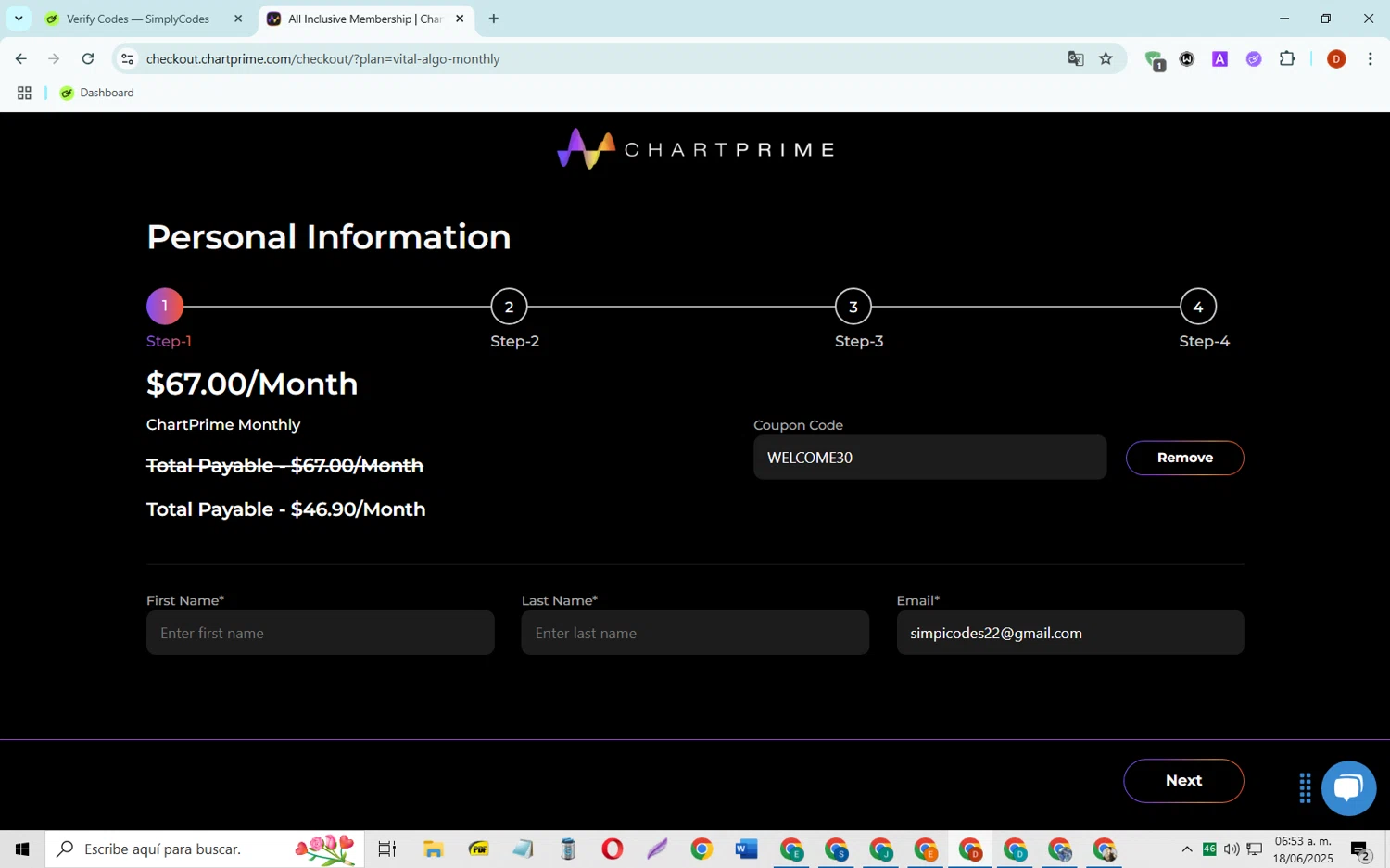The image size is (1390, 868).
Task: Show hidden system tray icons
Action: pyautogui.click(x=1187, y=849)
